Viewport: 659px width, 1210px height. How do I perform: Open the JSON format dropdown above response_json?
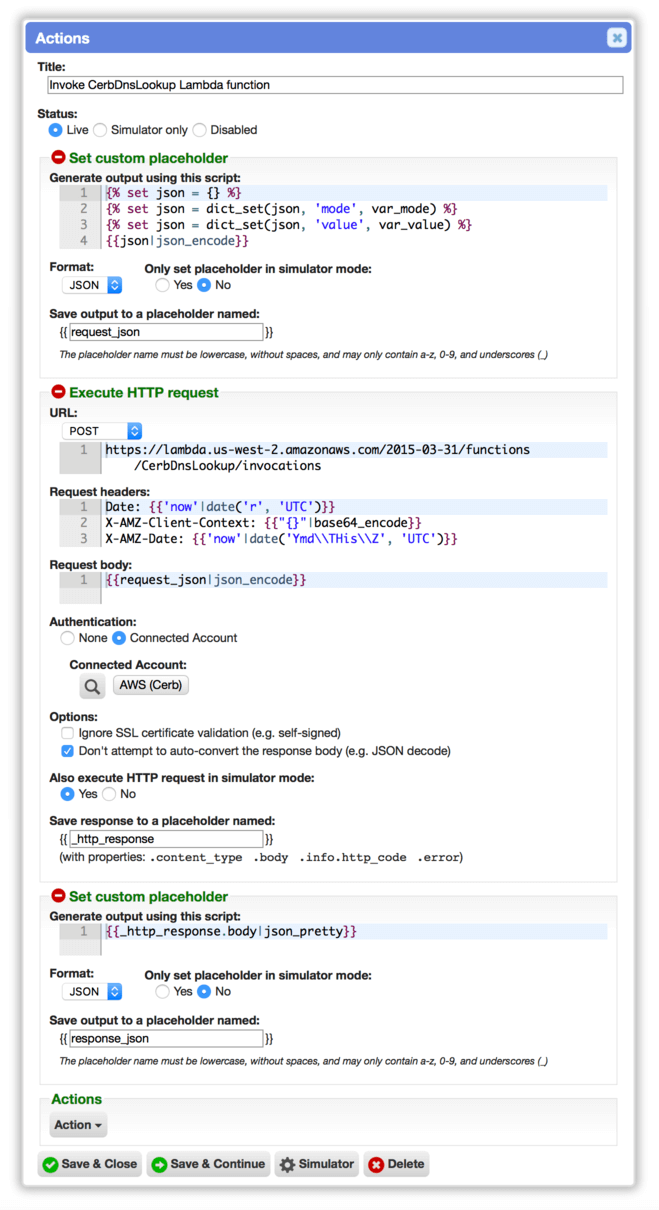click(x=92, y=992)
